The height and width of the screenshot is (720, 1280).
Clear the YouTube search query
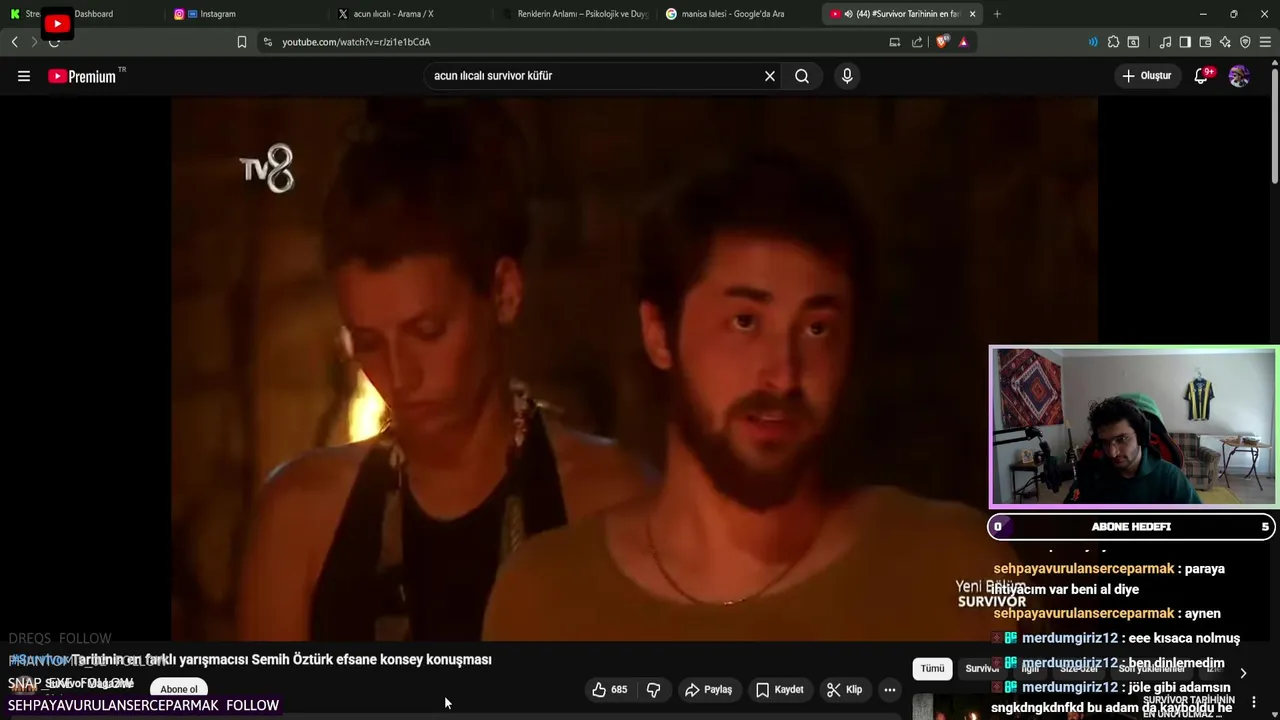[x=770, y=76]
